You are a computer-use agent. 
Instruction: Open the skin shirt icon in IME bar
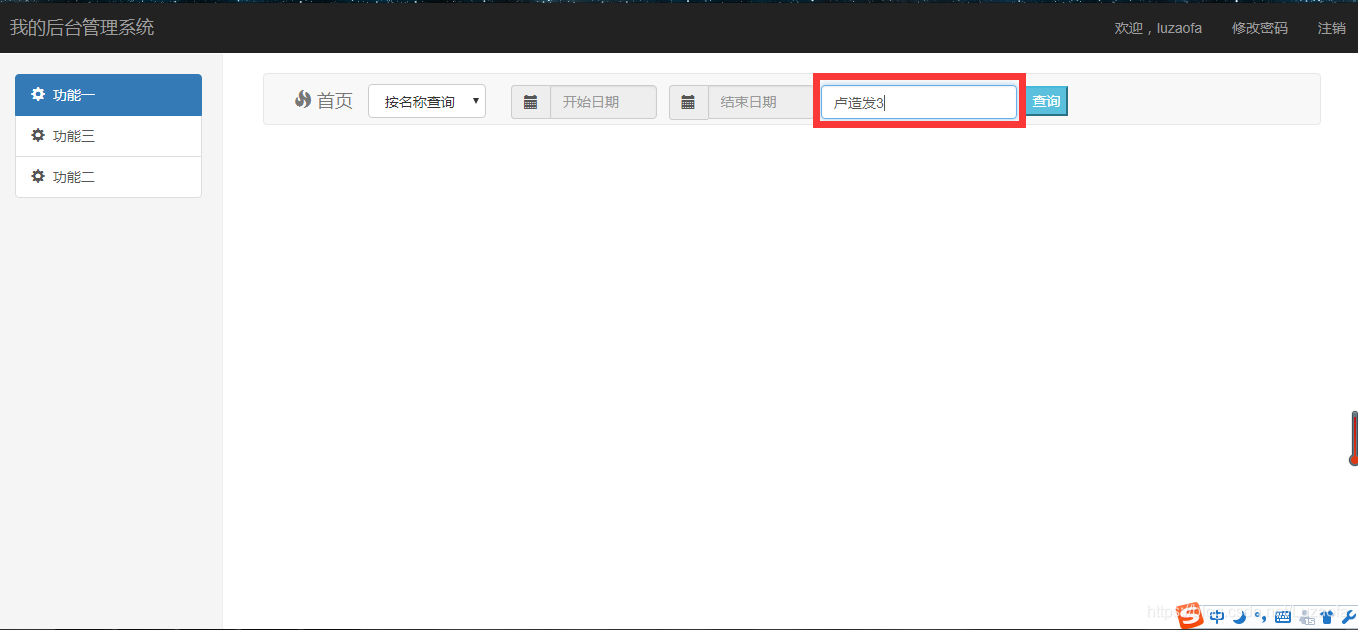pyautogui.click(x=1327, y=617)
